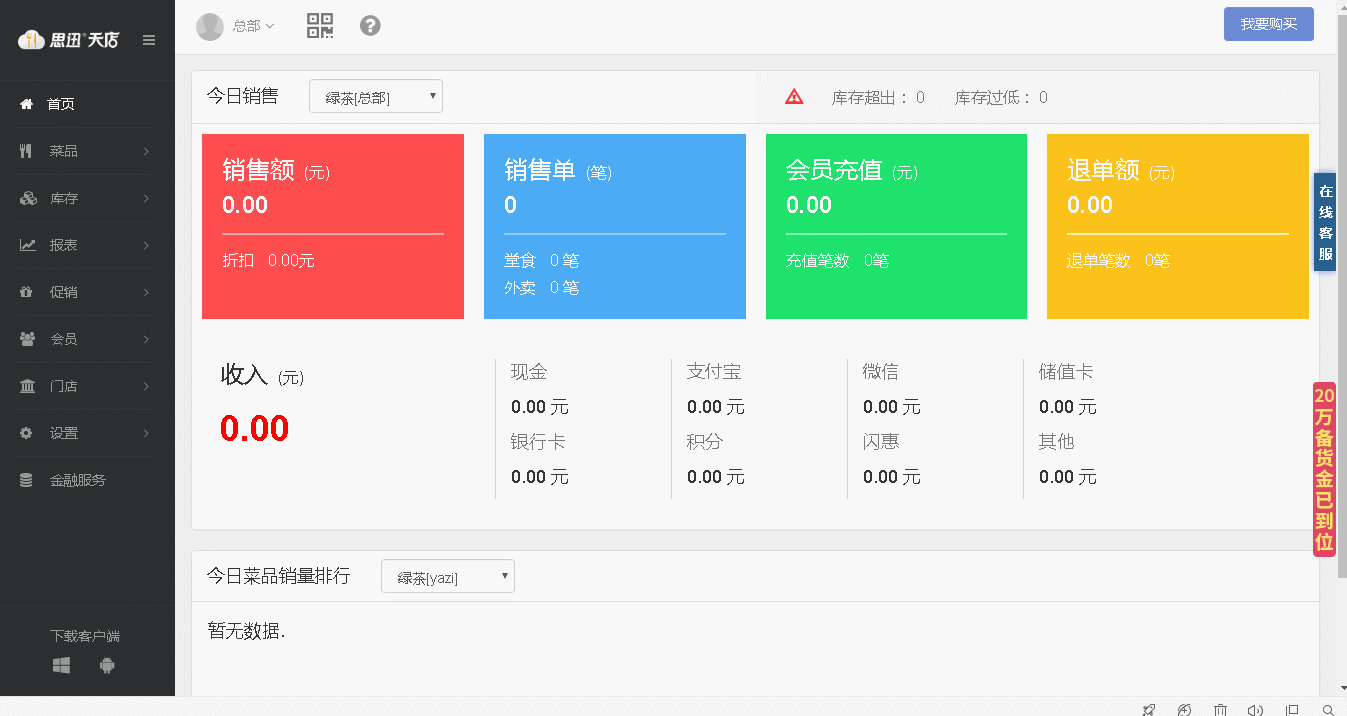Select the red 销售额 card
This screenshot has width=1347, height=716.
click(x=333, y=227)
